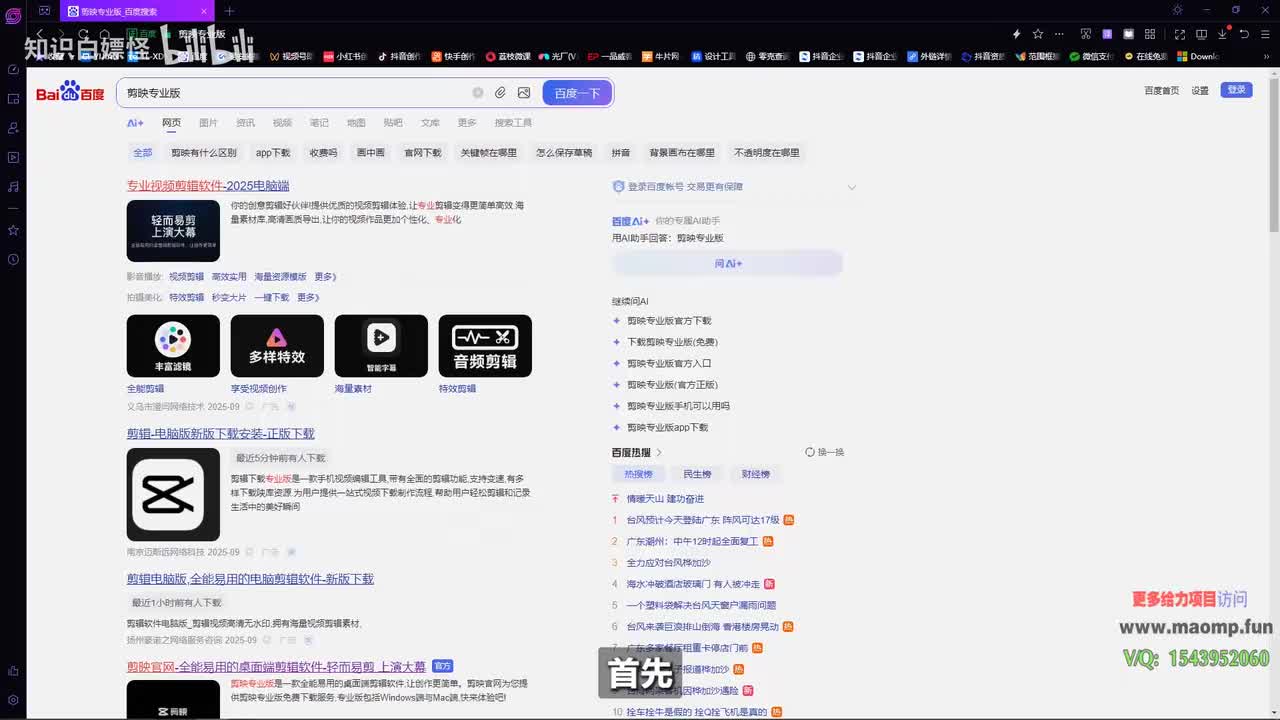This screenshot has height=720, width=1280.
Task: Expand the login notice chevron on right
Action: [x=852, y=187]
